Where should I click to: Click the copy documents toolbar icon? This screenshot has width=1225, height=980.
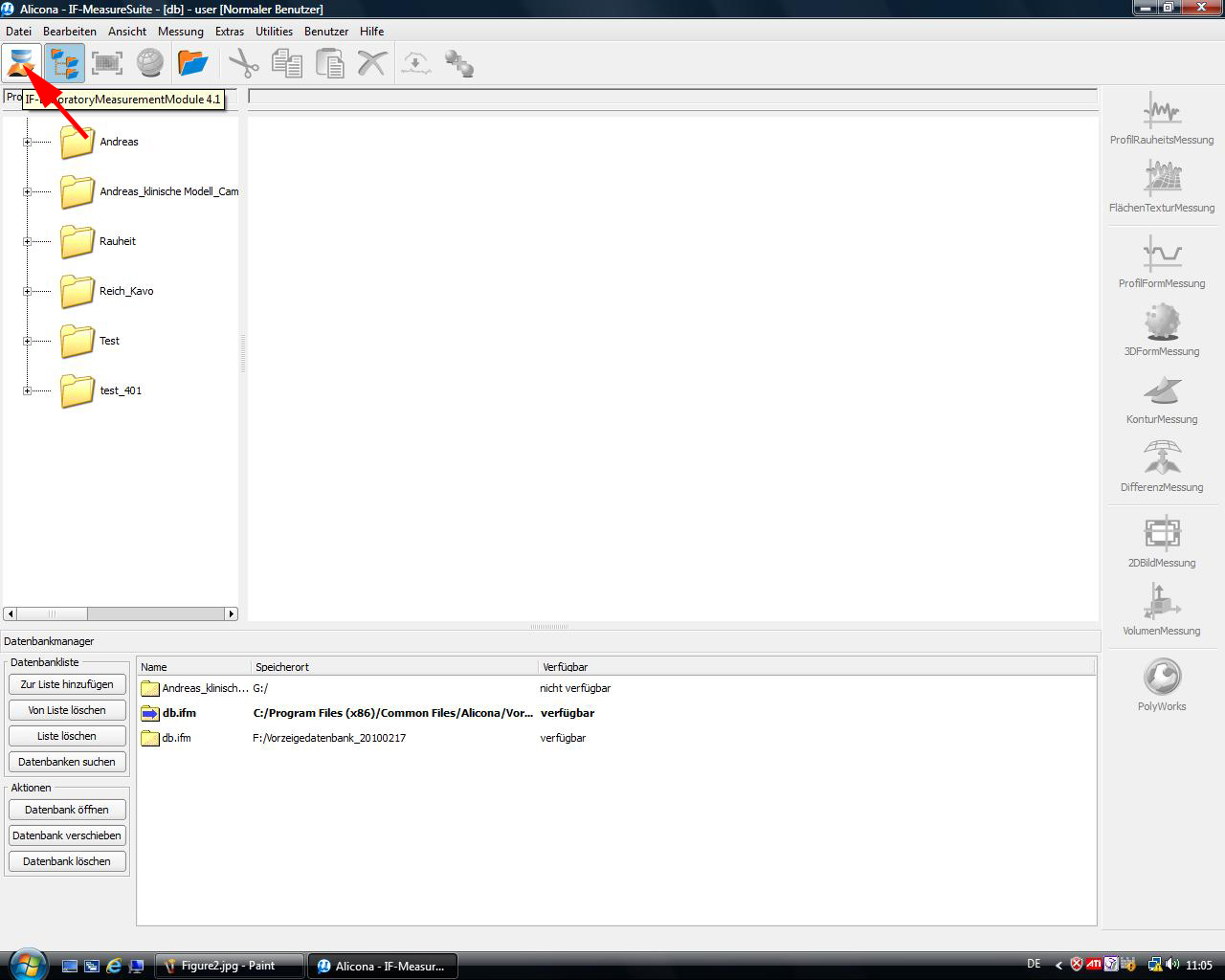287,63
